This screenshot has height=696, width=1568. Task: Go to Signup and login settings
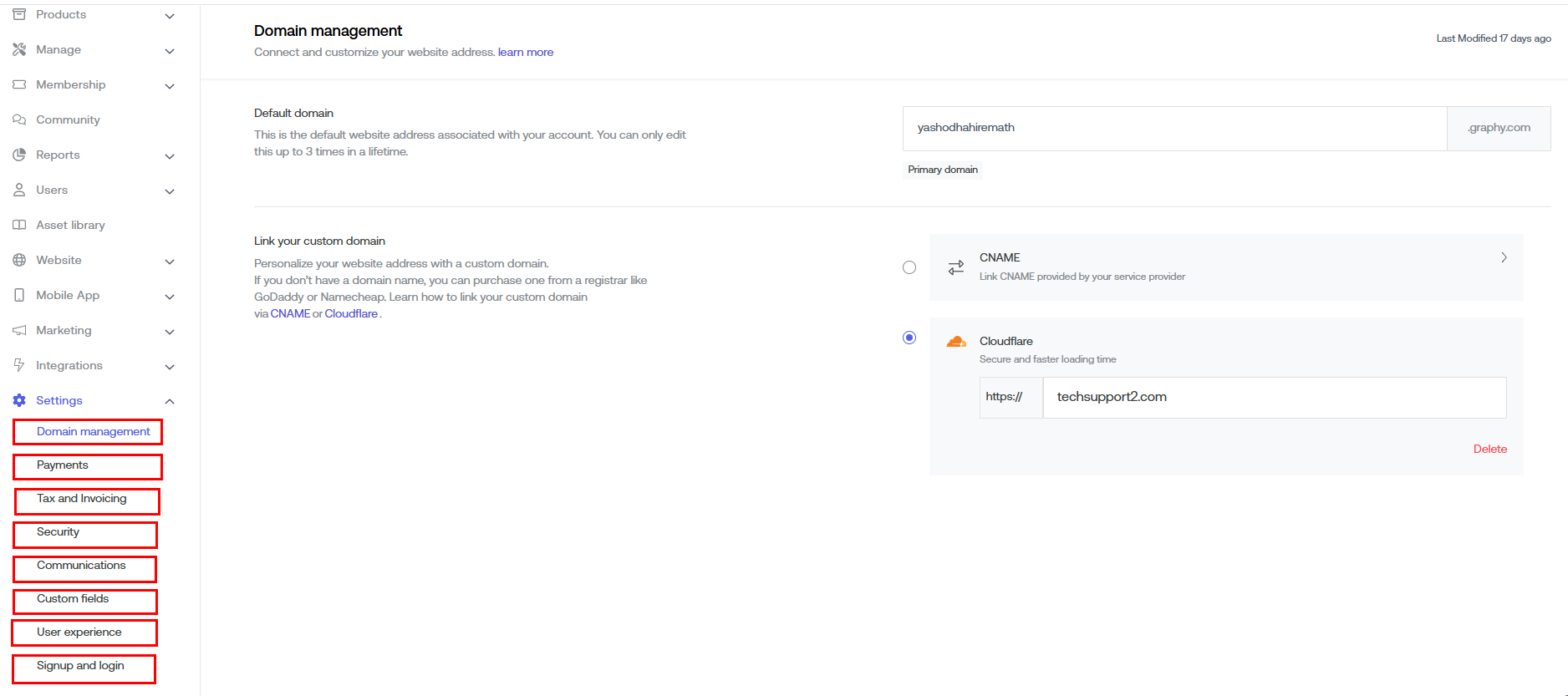coord(80,666)
